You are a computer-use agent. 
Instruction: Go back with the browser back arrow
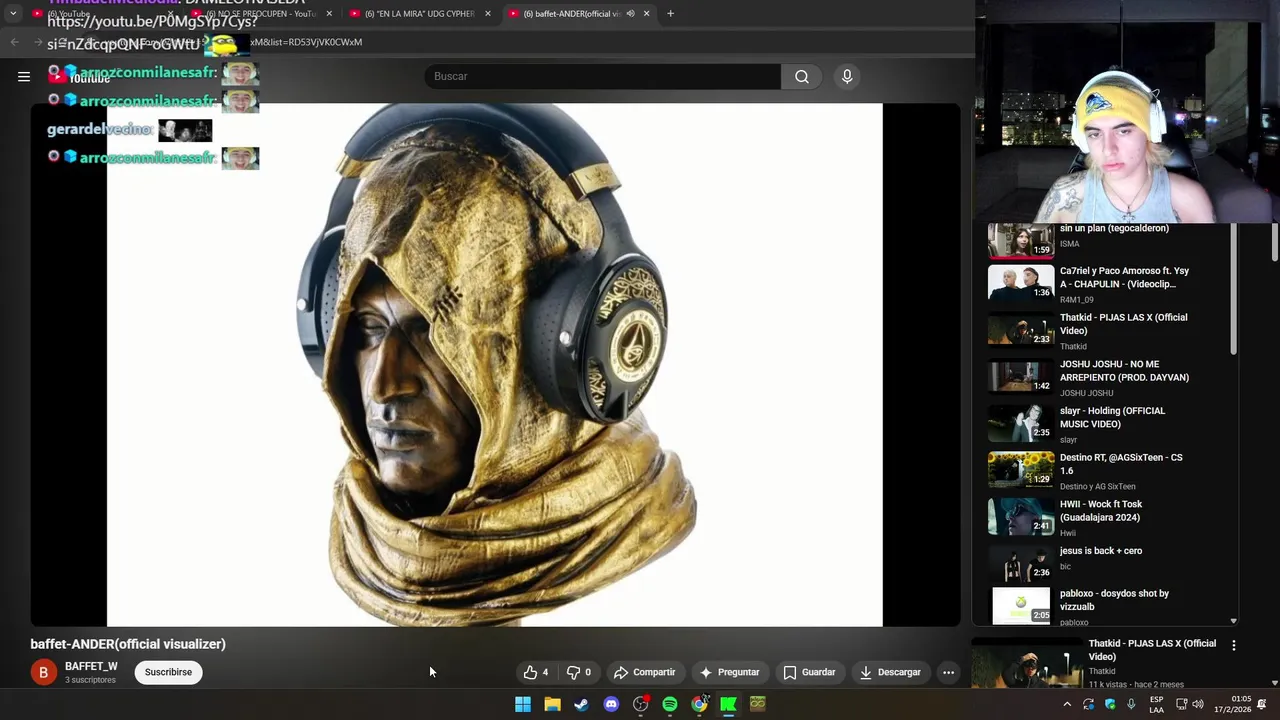pos(14,42)
